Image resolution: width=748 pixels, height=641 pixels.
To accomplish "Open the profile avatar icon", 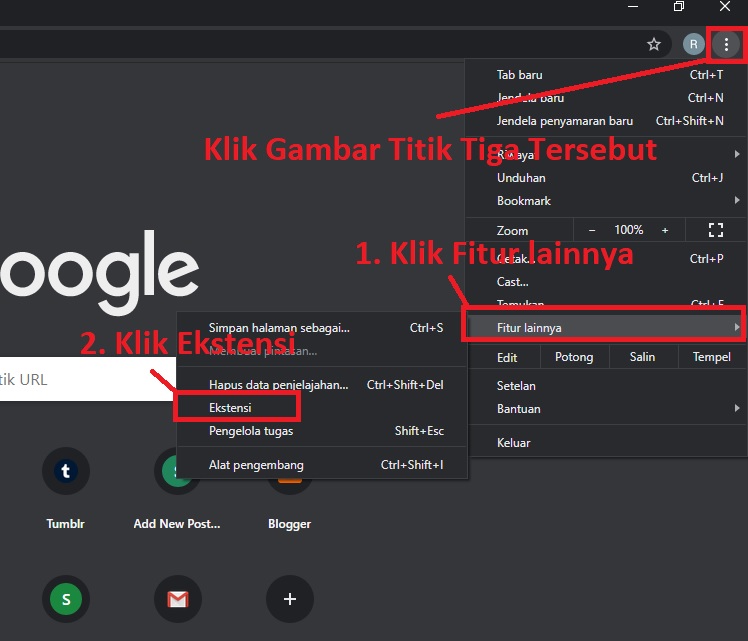I will [x=693, y=44].
